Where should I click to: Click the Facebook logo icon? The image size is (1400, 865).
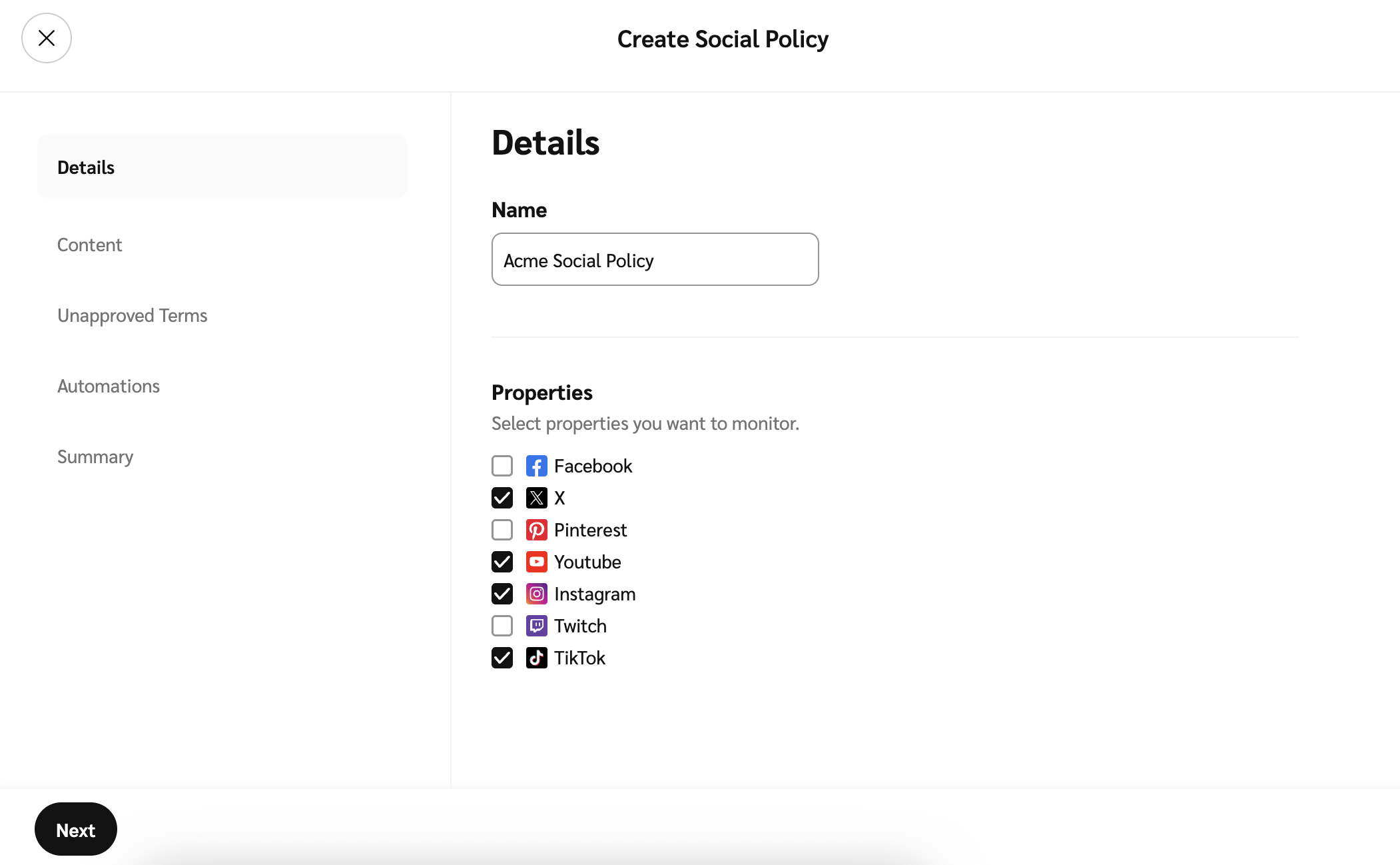536,466
